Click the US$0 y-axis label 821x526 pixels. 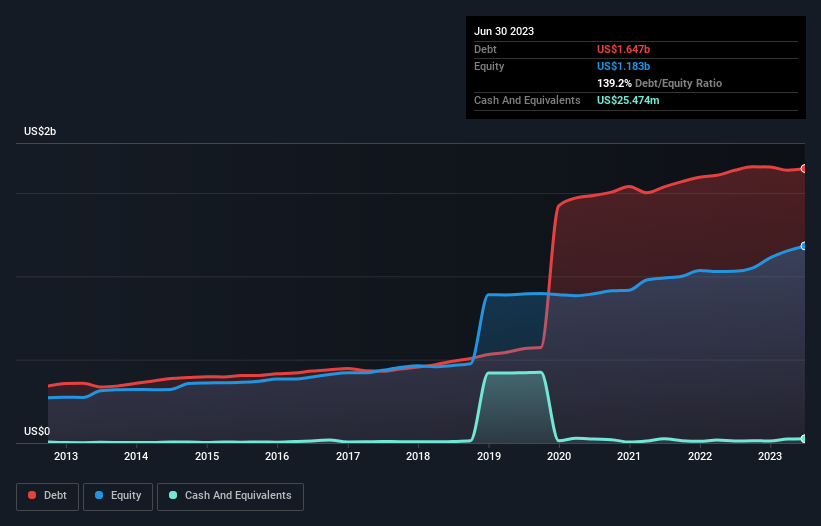(x=37, y=431)
